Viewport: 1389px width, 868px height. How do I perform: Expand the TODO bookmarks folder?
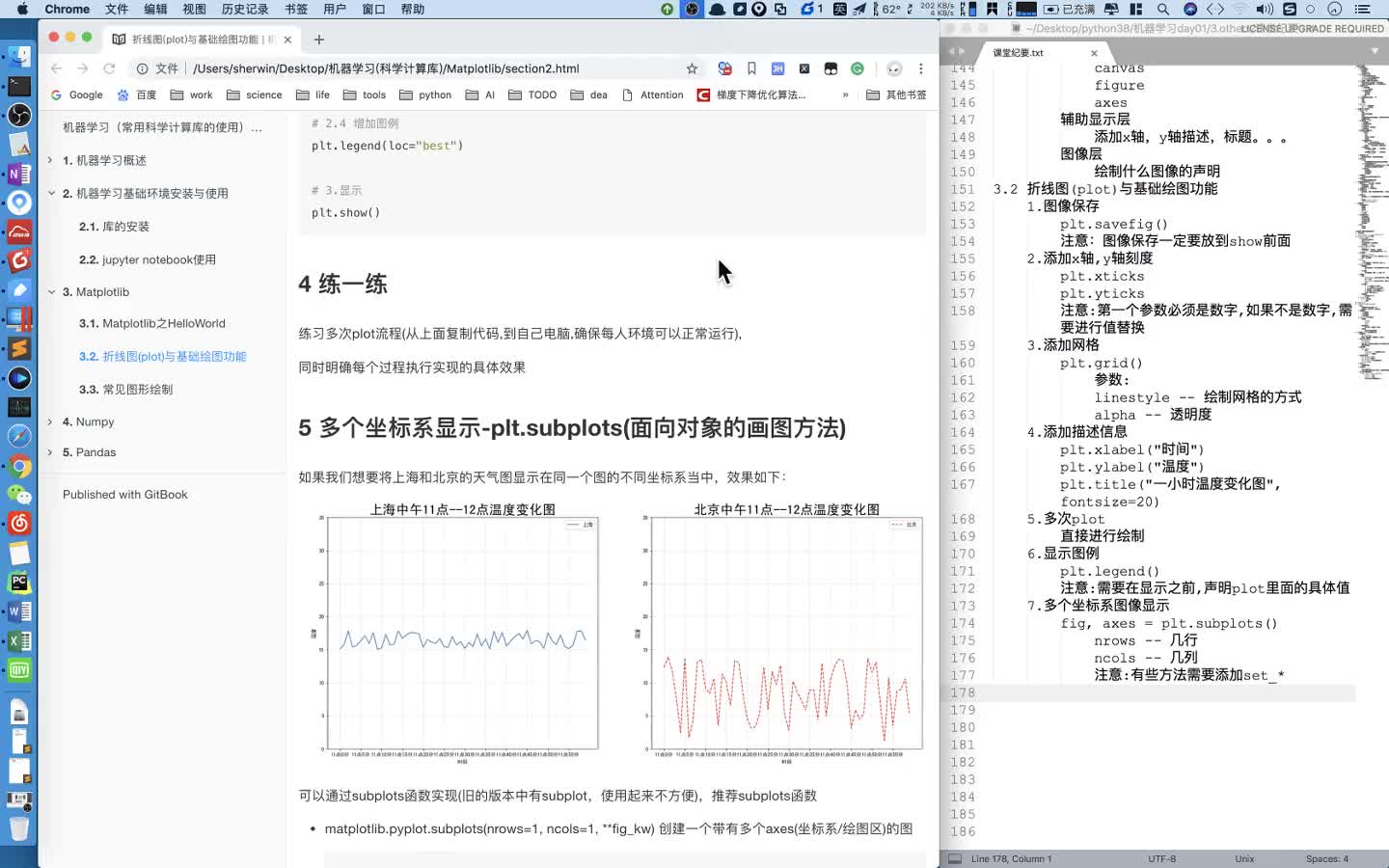pos(532,95)
